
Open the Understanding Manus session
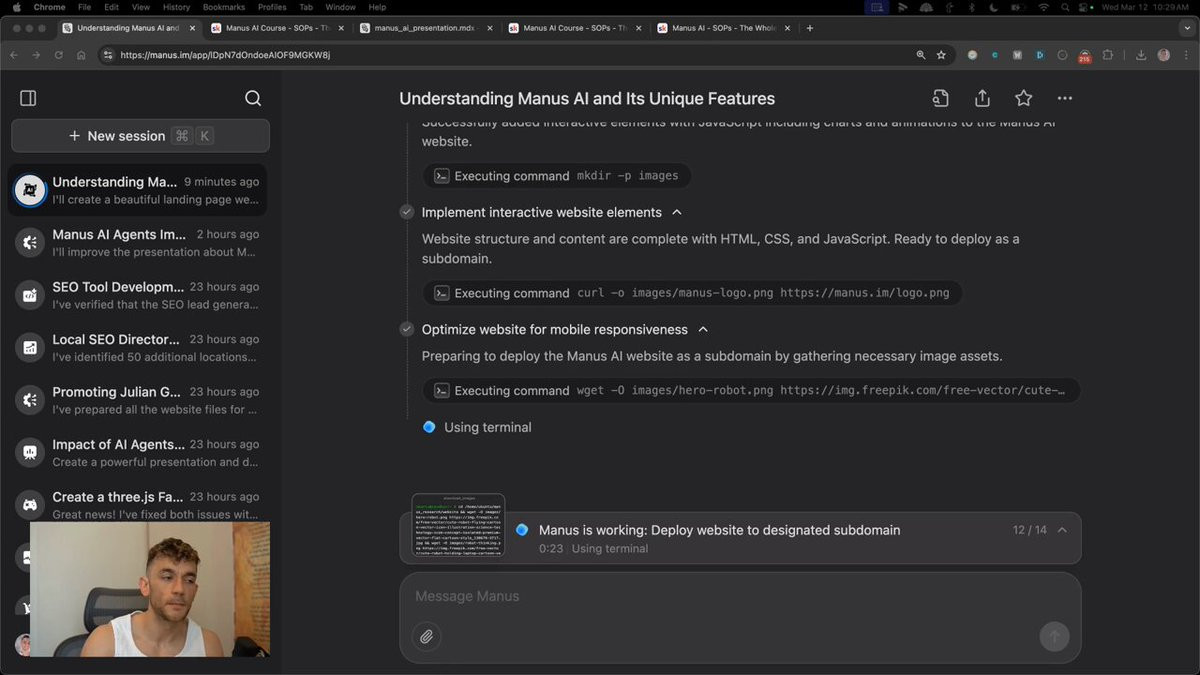click(x=137, y=190)
